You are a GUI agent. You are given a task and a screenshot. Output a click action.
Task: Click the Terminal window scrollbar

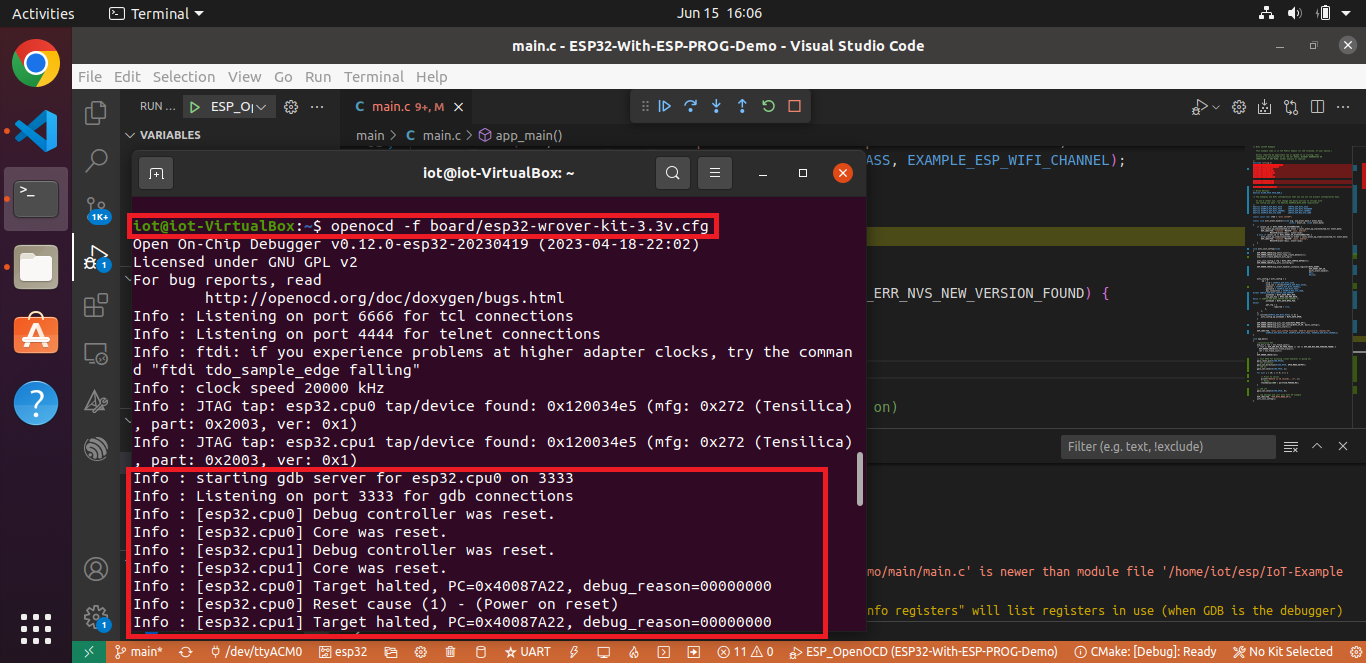859,479
